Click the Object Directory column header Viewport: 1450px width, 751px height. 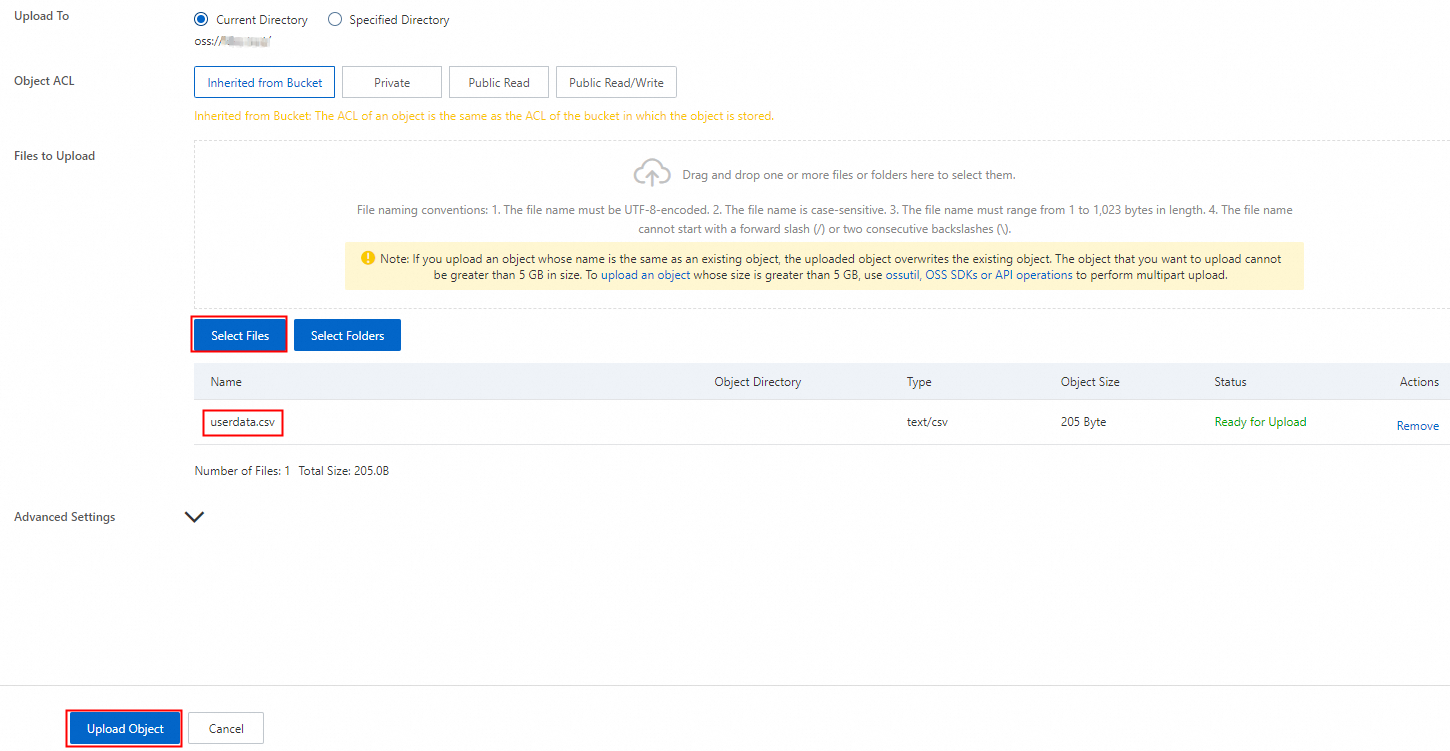[758, 382]
